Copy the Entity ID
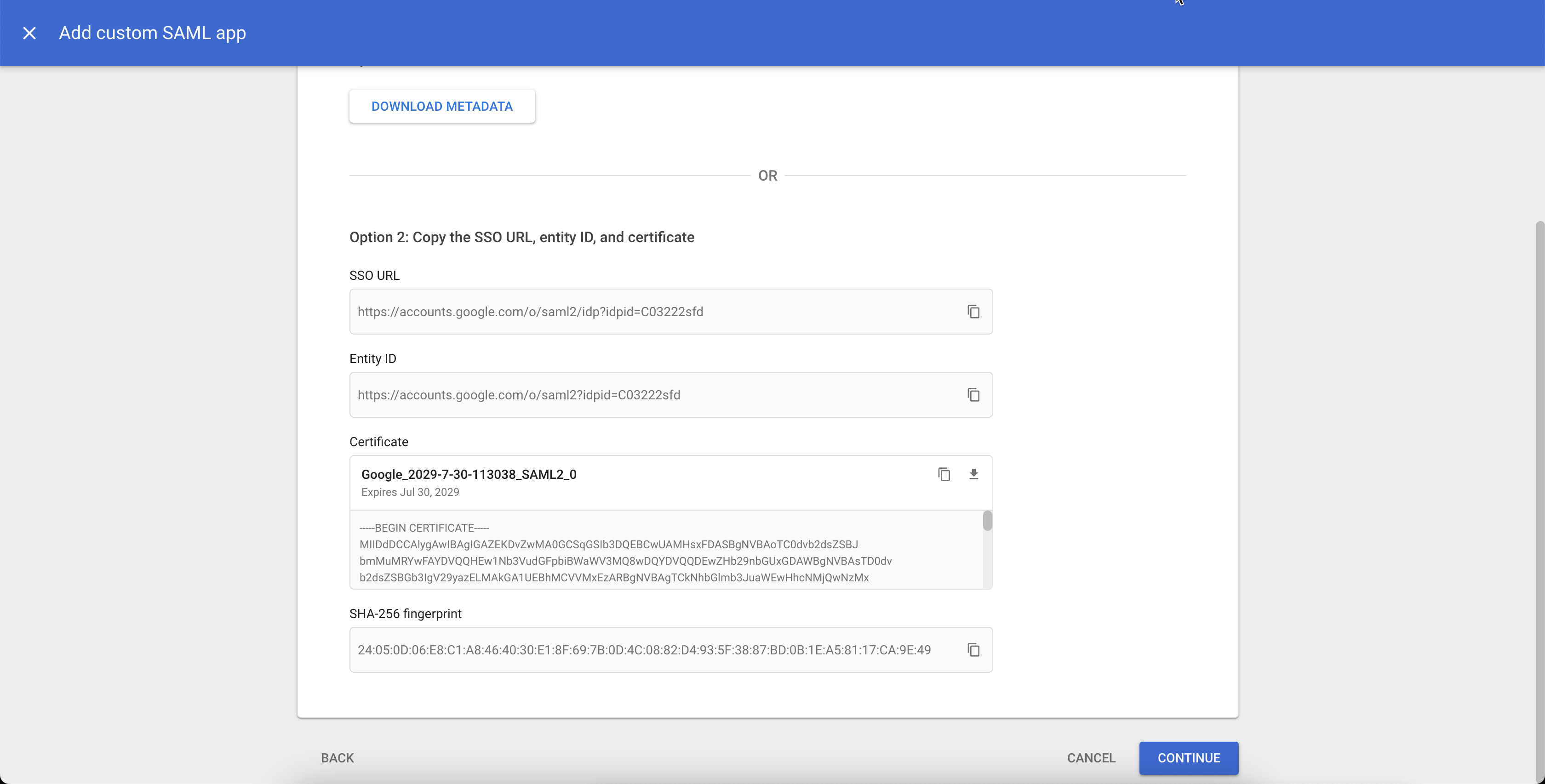The height and width of the screenshot is (784, 1545). coord(973,395)
